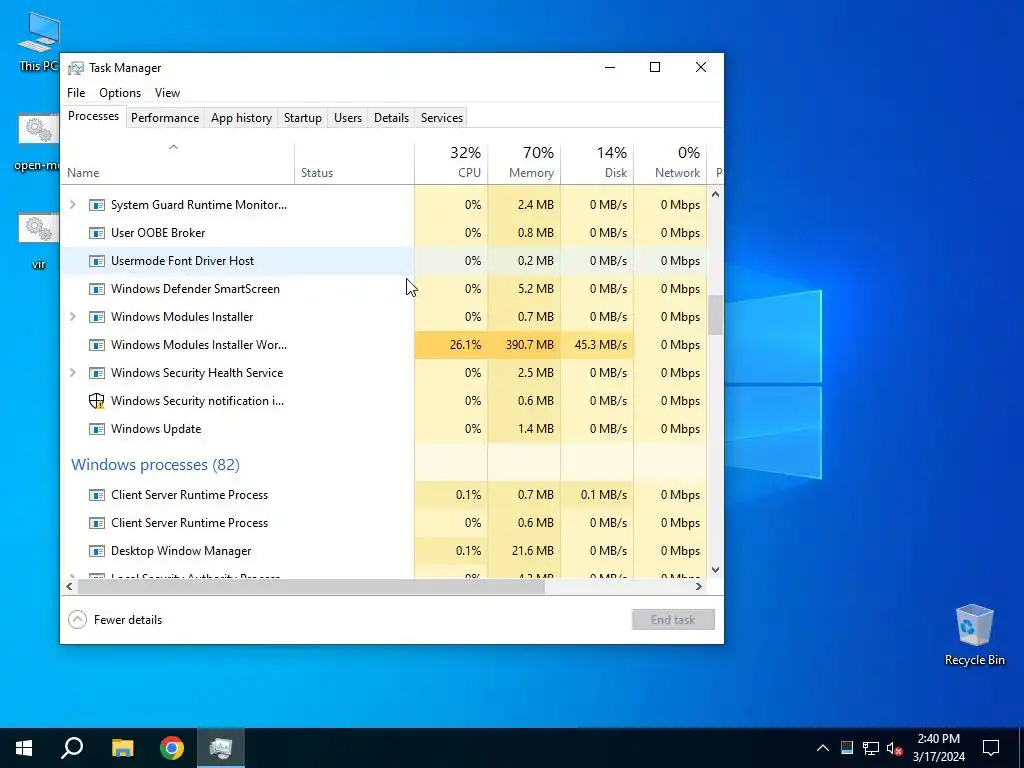This screenshot has width=1024, height=768.
Task: Click the End task button
Action: click(673, 620)
